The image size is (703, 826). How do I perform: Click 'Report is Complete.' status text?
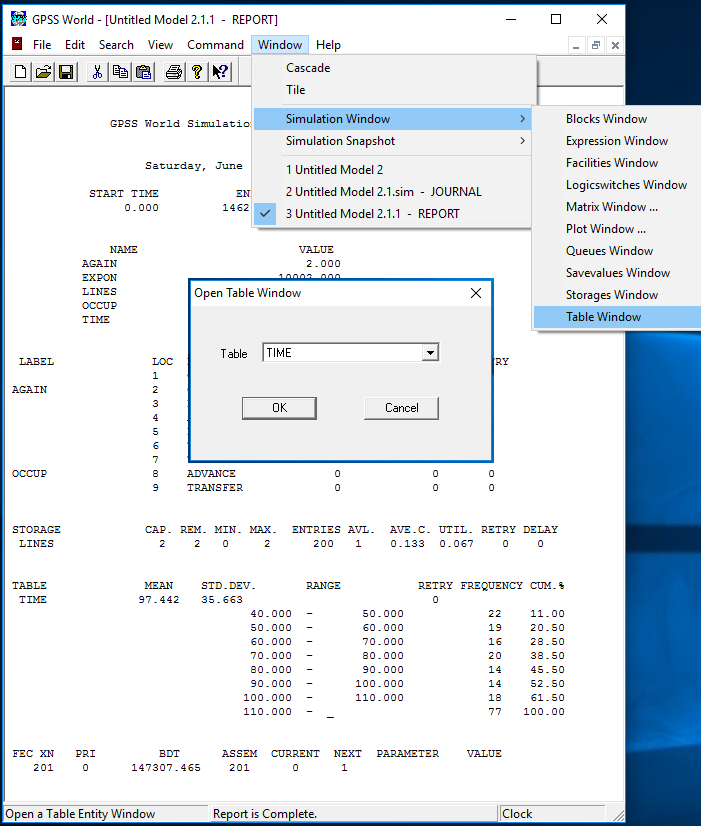tap(265, 814)
